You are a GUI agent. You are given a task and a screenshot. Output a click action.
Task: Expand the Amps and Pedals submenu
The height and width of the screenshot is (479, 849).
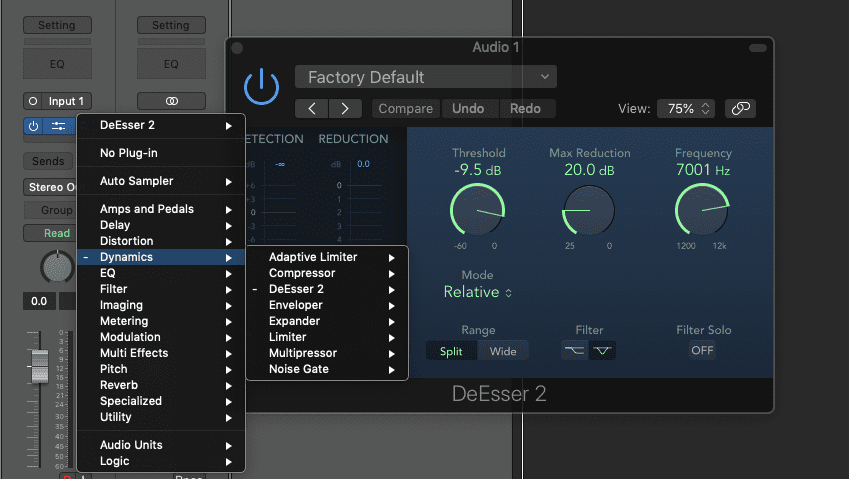(161, 209)
